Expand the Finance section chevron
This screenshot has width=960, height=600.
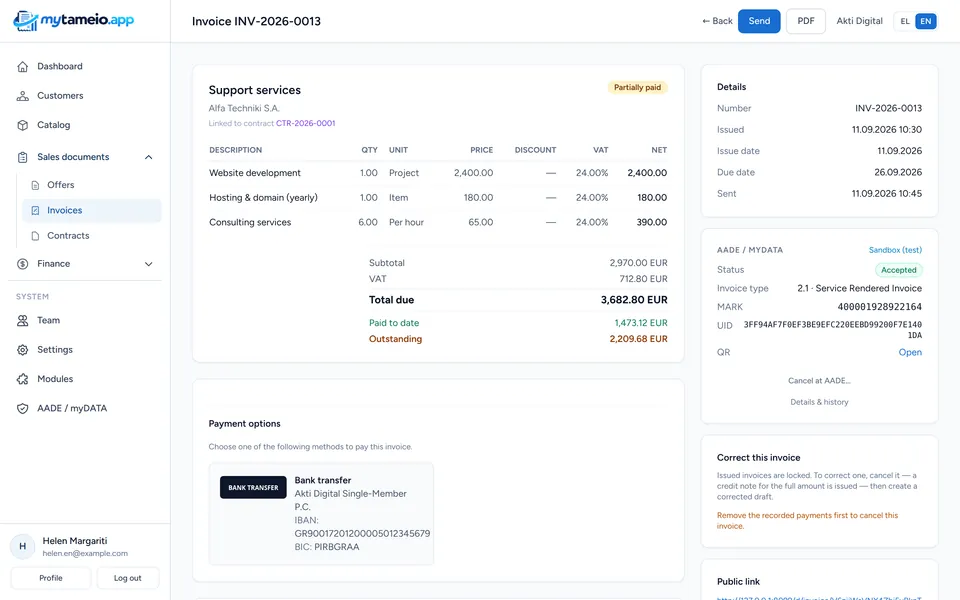point(148,264)
